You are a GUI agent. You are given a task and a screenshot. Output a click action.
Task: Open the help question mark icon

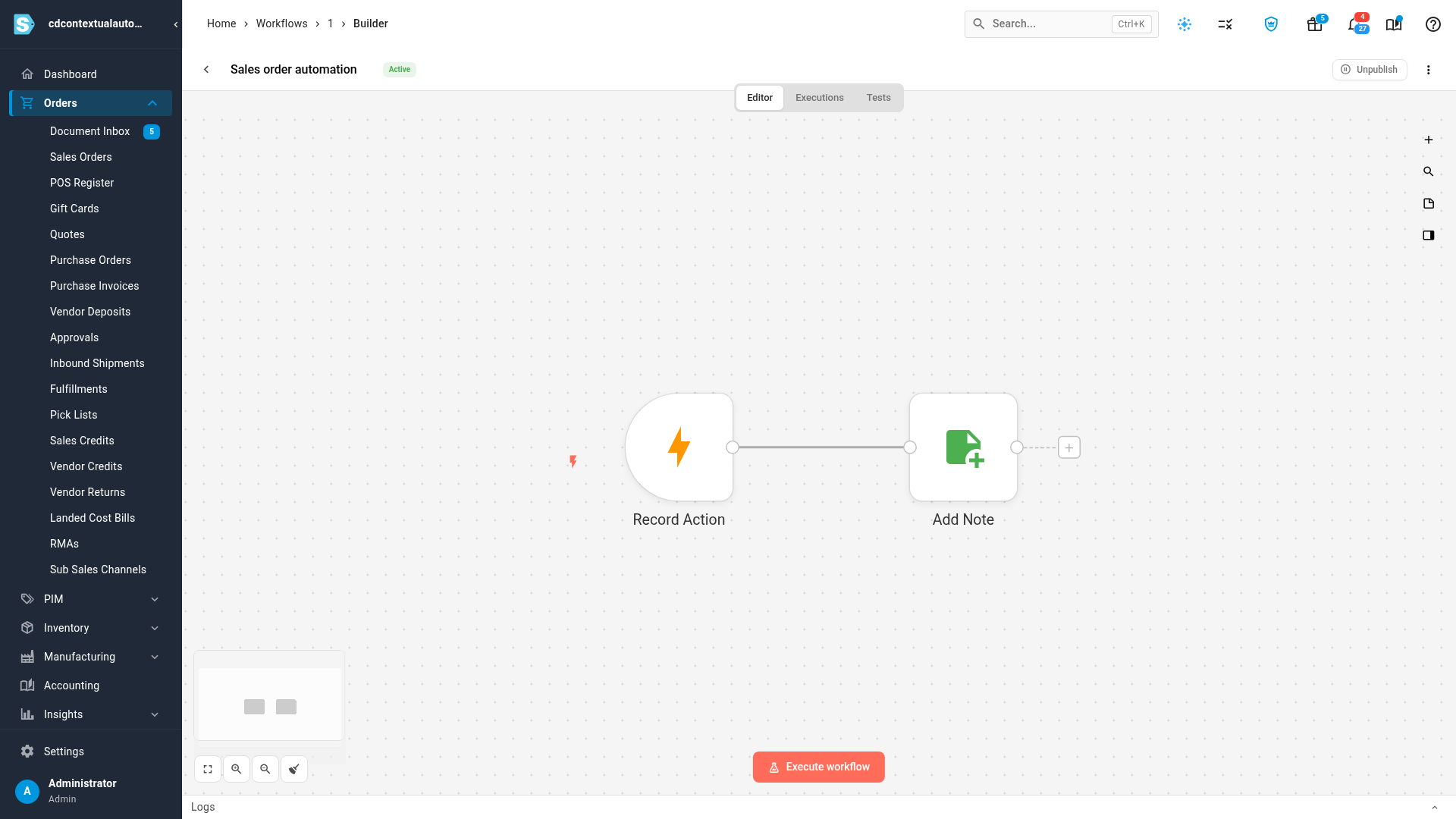click(x=1433, y=24)
